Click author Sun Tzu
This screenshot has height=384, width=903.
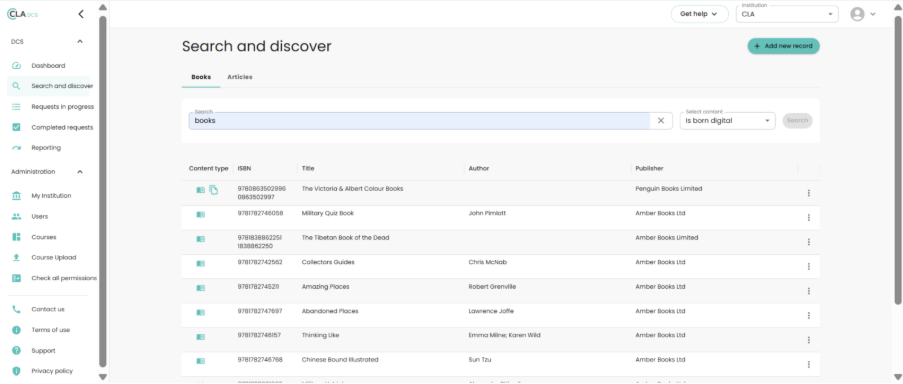(480, 360)
